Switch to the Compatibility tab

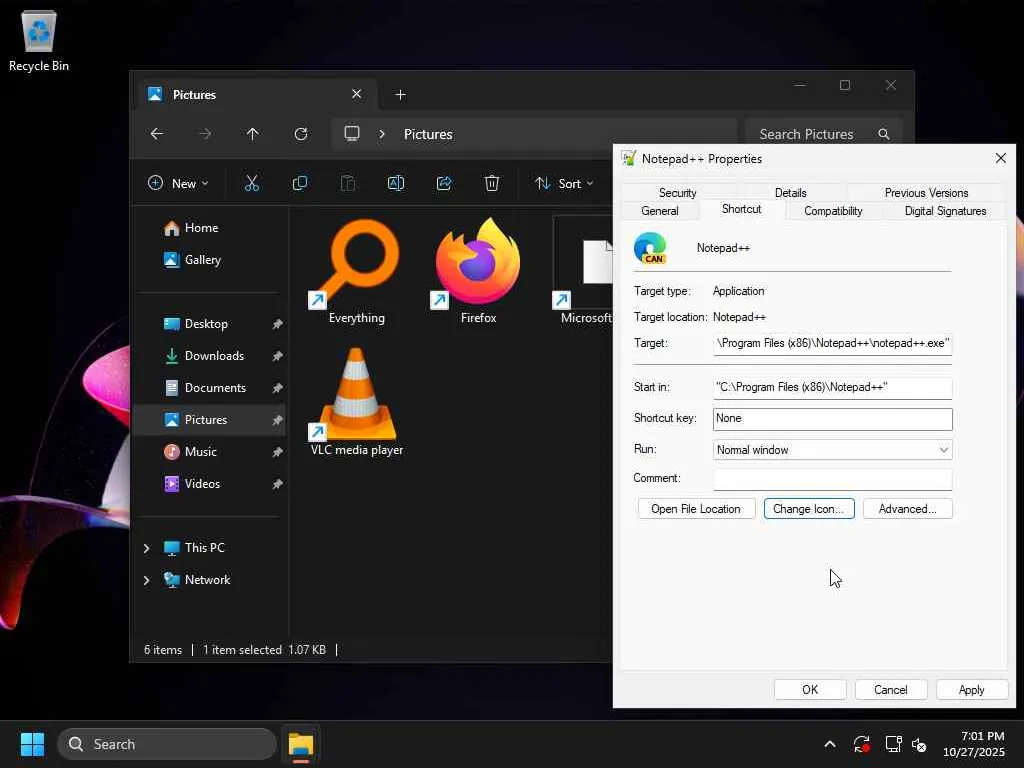coord(833,211)
